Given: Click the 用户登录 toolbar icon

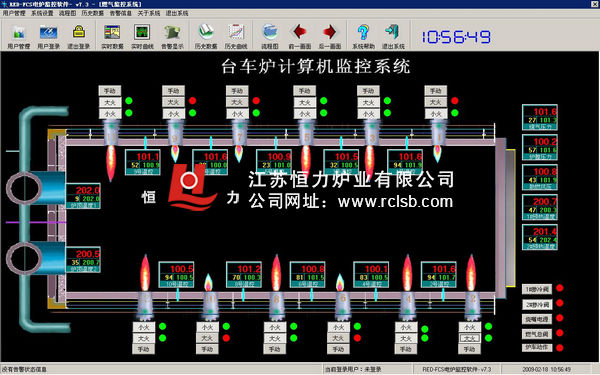Looking at the screenshot, I should pyautogui.click(x=48, y=36).
